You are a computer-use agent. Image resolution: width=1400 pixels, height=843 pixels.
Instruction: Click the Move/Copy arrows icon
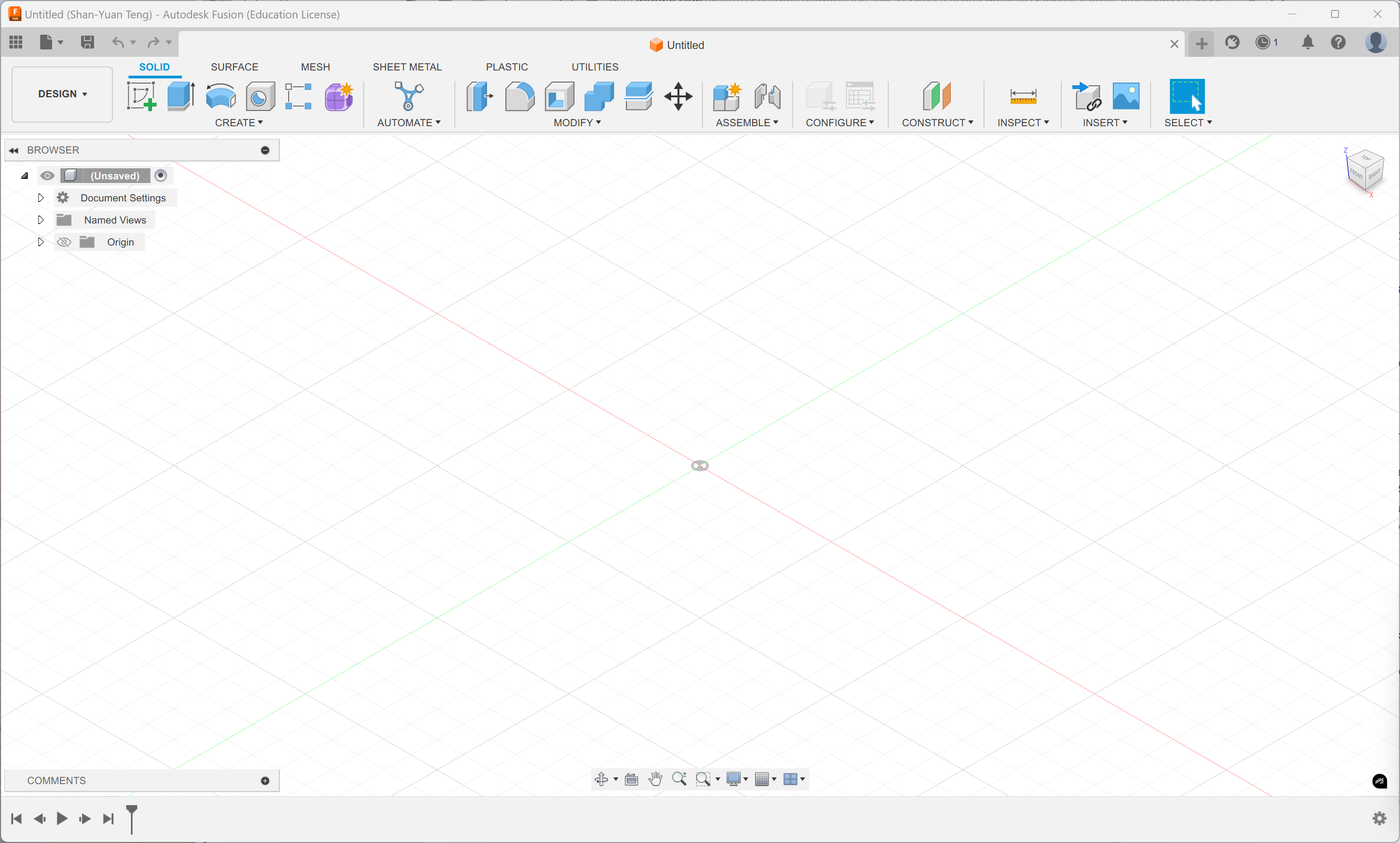(x=678, y=95)
